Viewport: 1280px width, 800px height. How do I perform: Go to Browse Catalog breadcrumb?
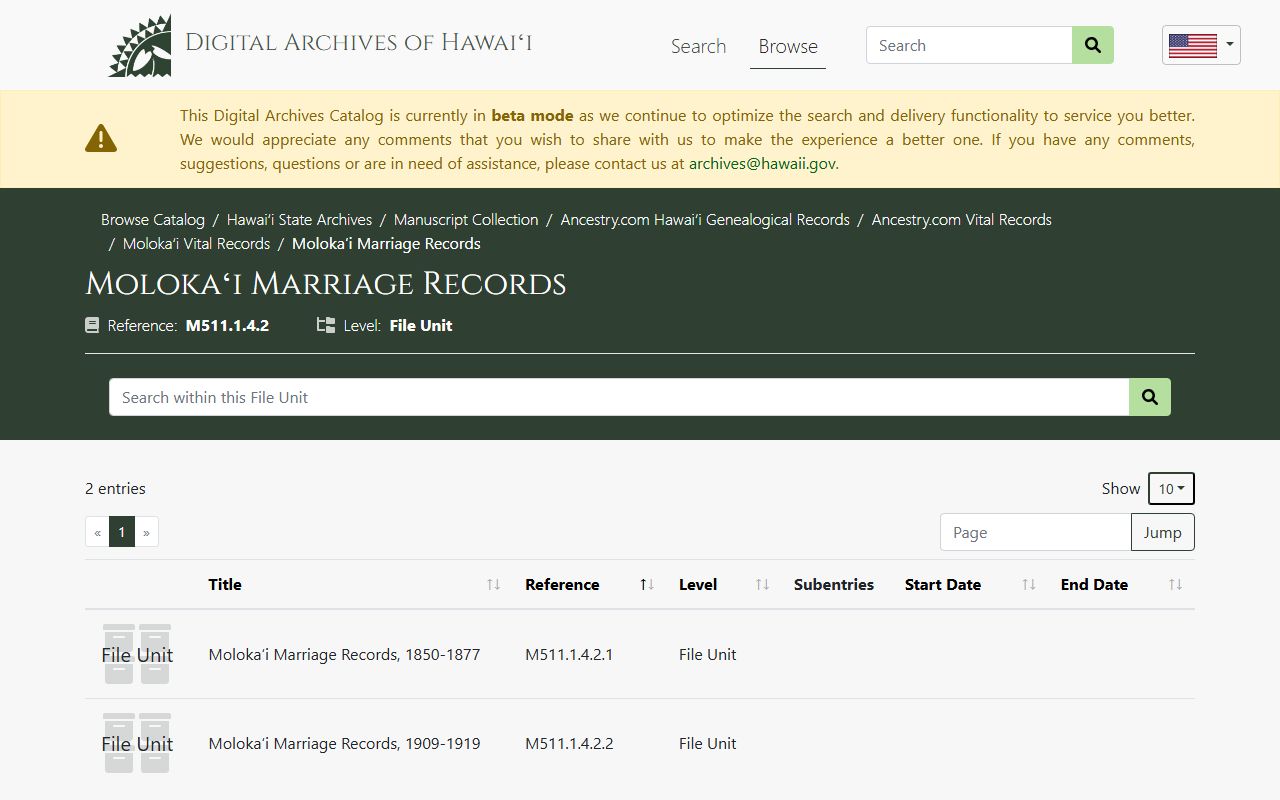coord(153,219)
